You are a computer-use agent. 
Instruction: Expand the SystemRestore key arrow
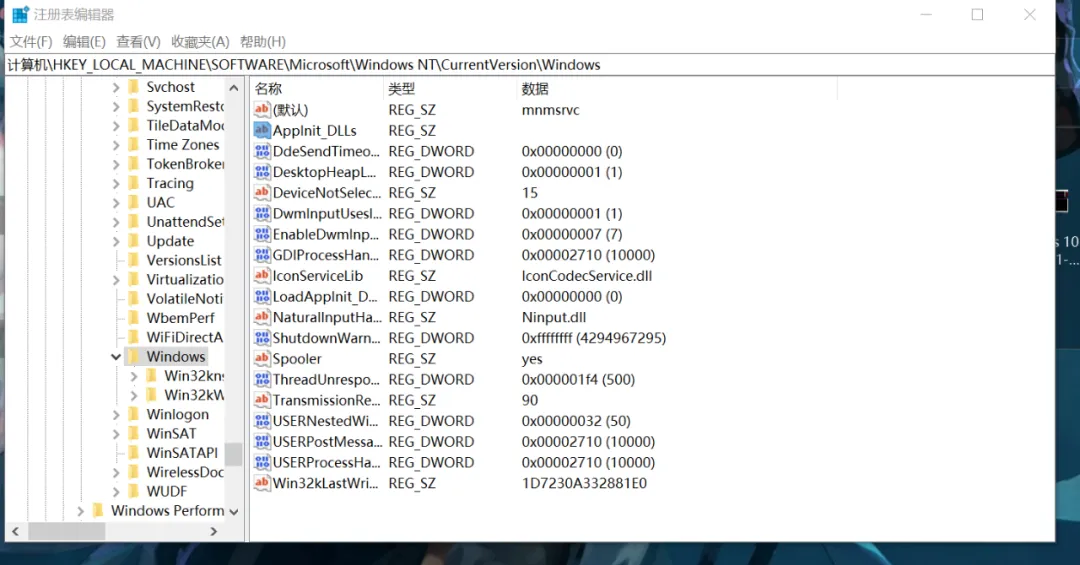click(x=116, y=107)
